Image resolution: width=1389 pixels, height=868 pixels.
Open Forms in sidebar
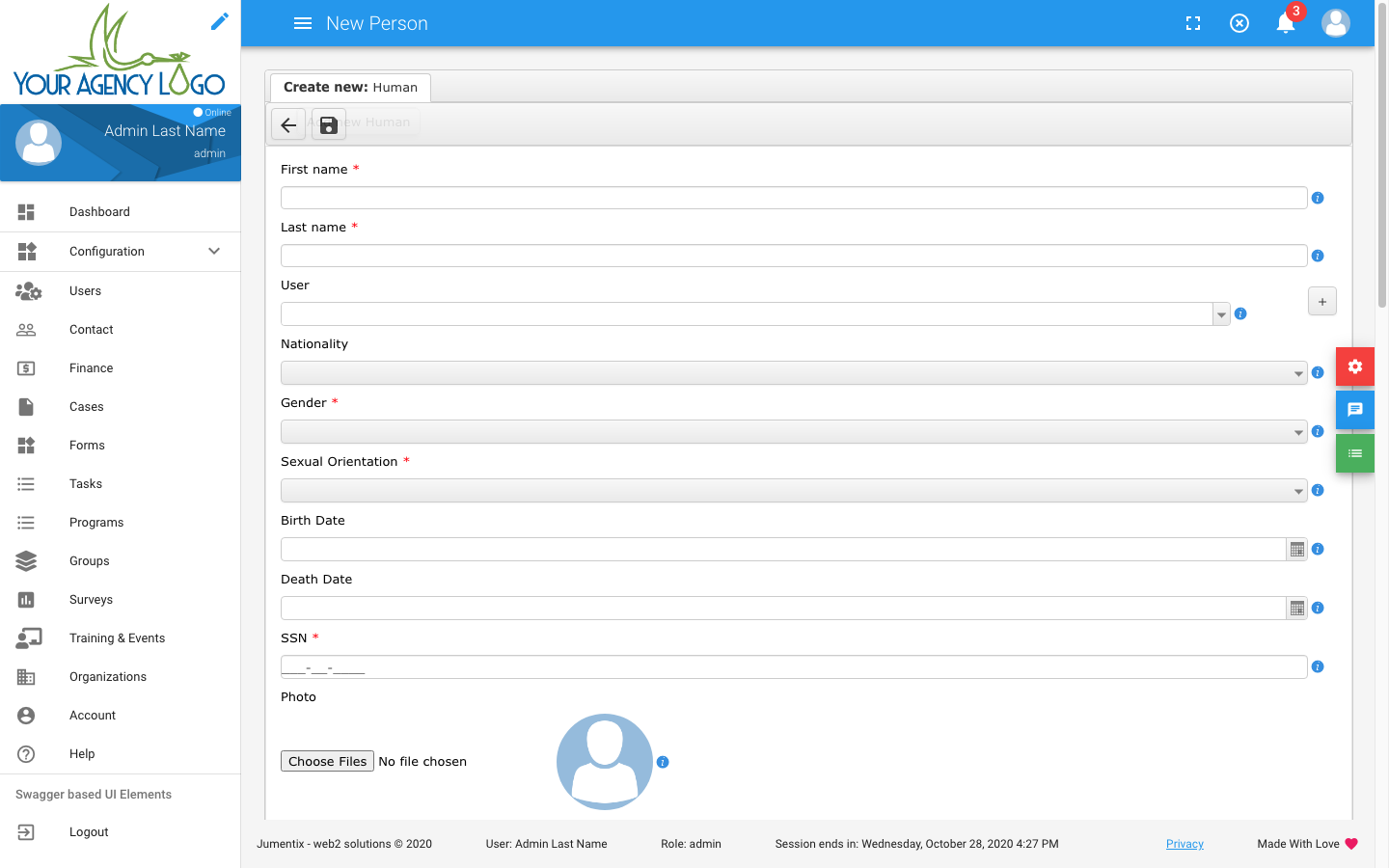[x=121, y=446]
